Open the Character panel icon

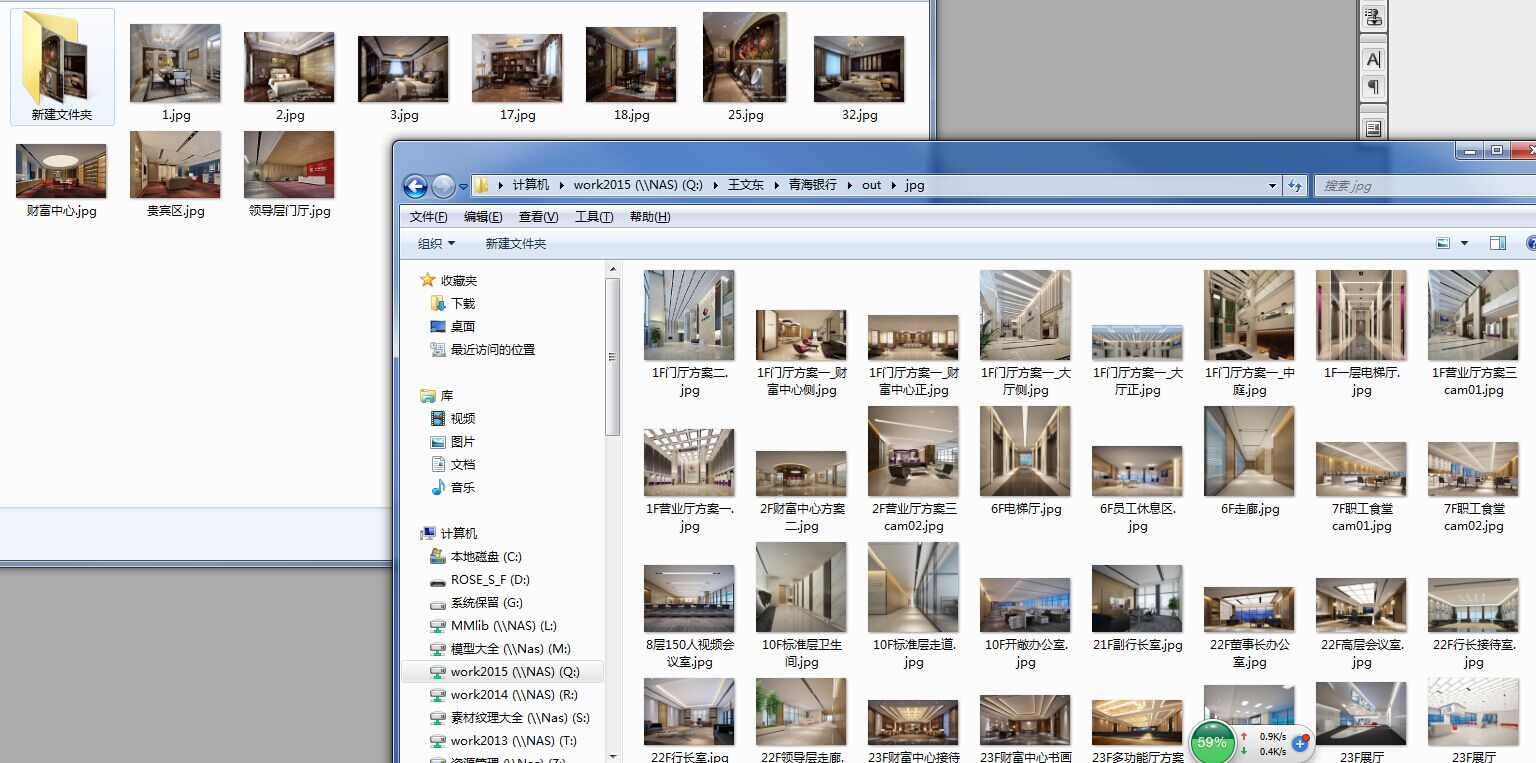[1373, 59]
